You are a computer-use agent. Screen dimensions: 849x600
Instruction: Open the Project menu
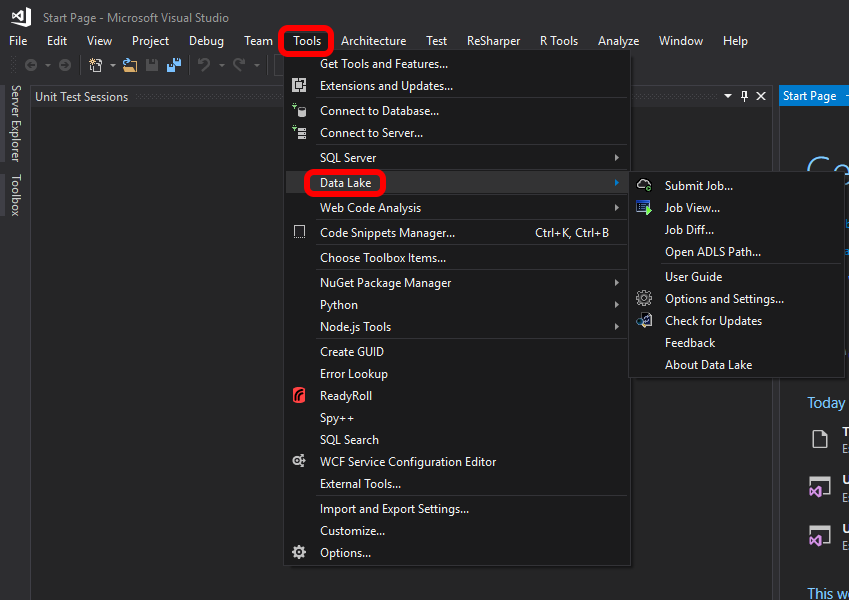tap(151, 41)
